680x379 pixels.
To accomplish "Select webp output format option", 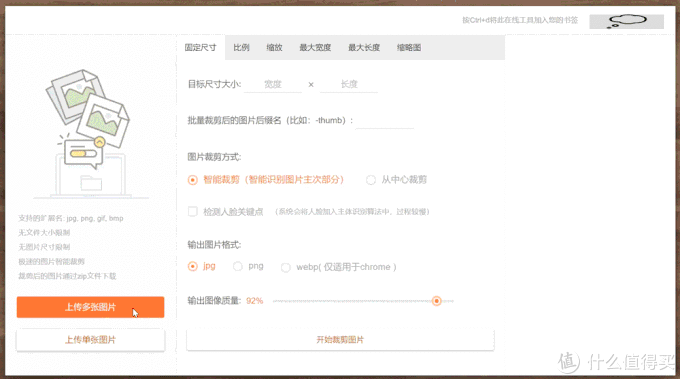I will [285, 268].
